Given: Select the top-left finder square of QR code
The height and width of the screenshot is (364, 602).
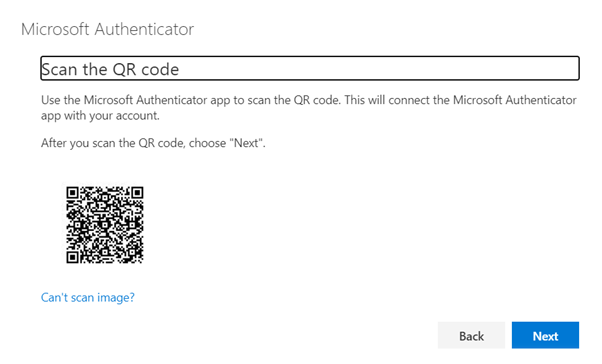Looking at the screenshot, I should coord(72,192).
